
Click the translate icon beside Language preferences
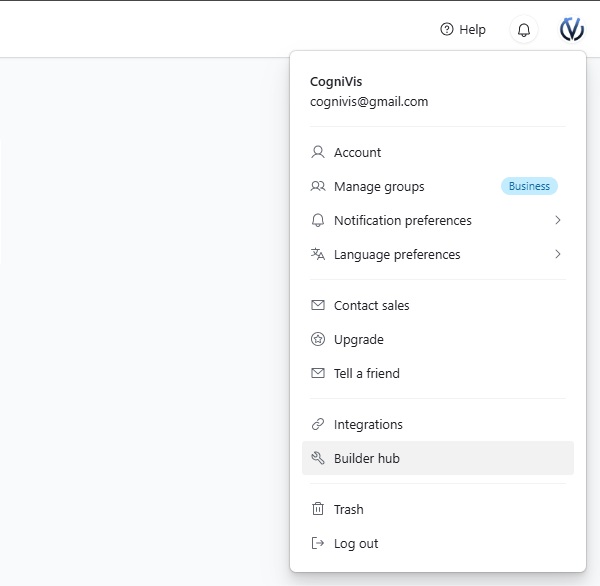318,255
